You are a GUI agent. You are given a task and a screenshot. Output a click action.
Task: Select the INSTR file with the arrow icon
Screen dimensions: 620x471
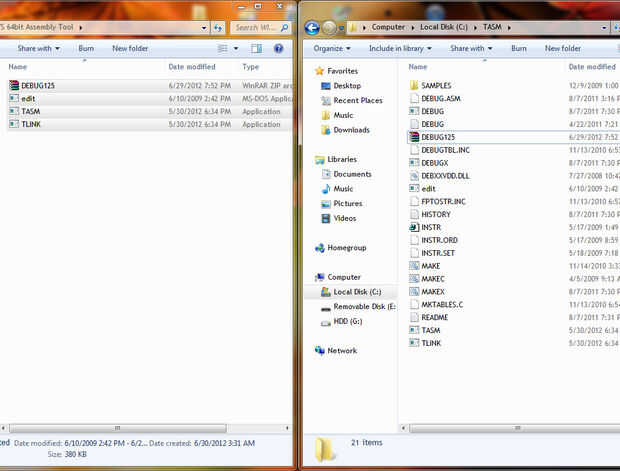tap(425, 227)
